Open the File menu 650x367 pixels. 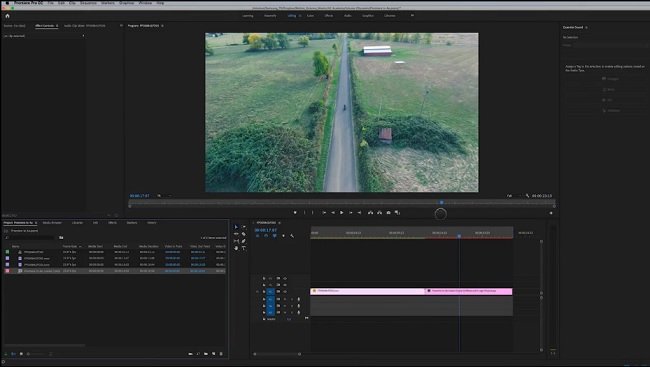[51, 3]
